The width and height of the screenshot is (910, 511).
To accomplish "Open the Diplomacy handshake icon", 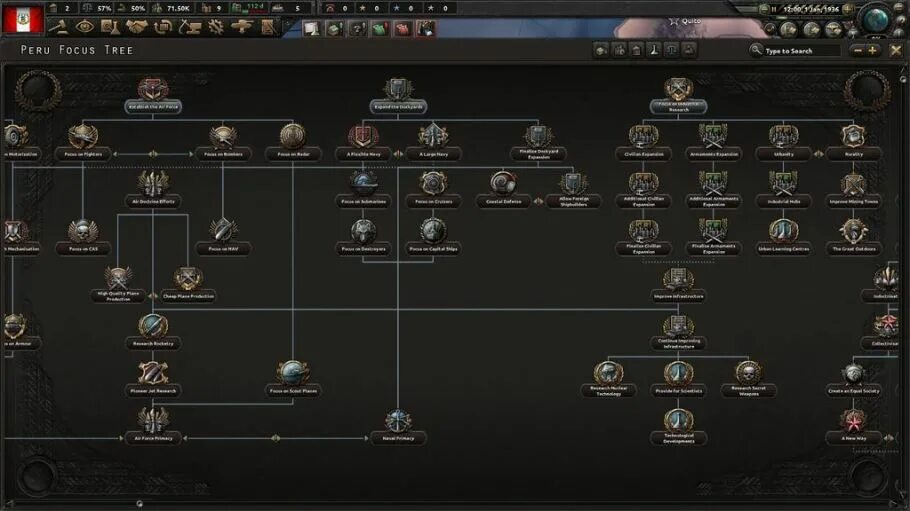I will click(136, 26).
